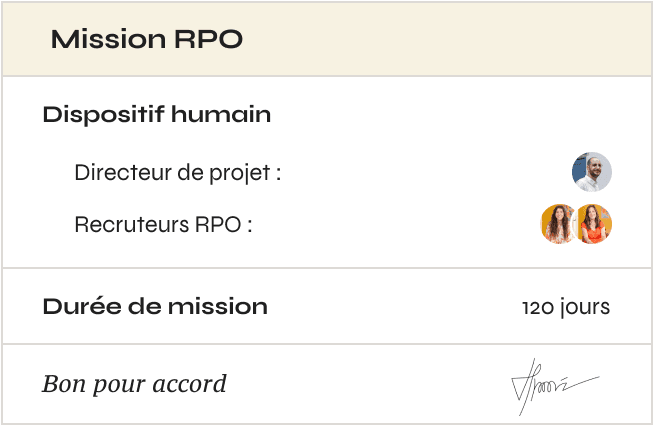Click the "120 jours" duration value

(565, 307)
